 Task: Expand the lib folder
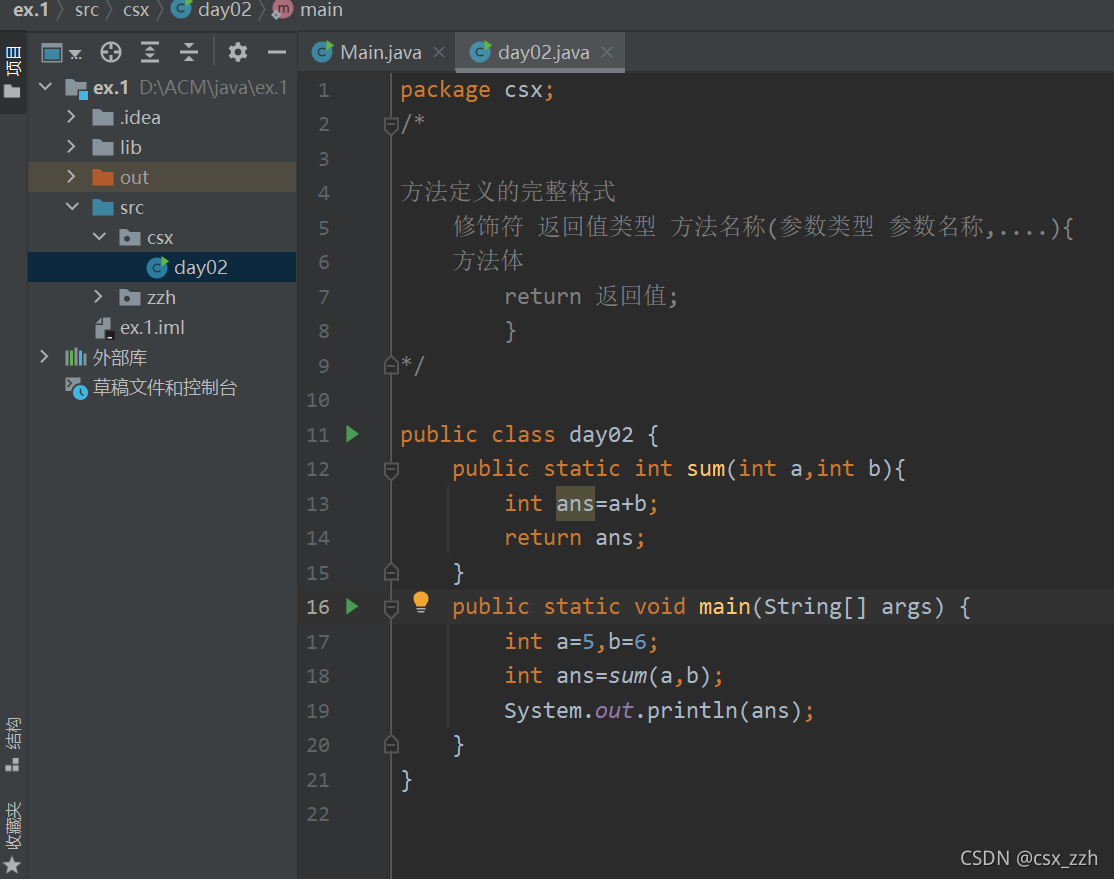coord(71,146)
